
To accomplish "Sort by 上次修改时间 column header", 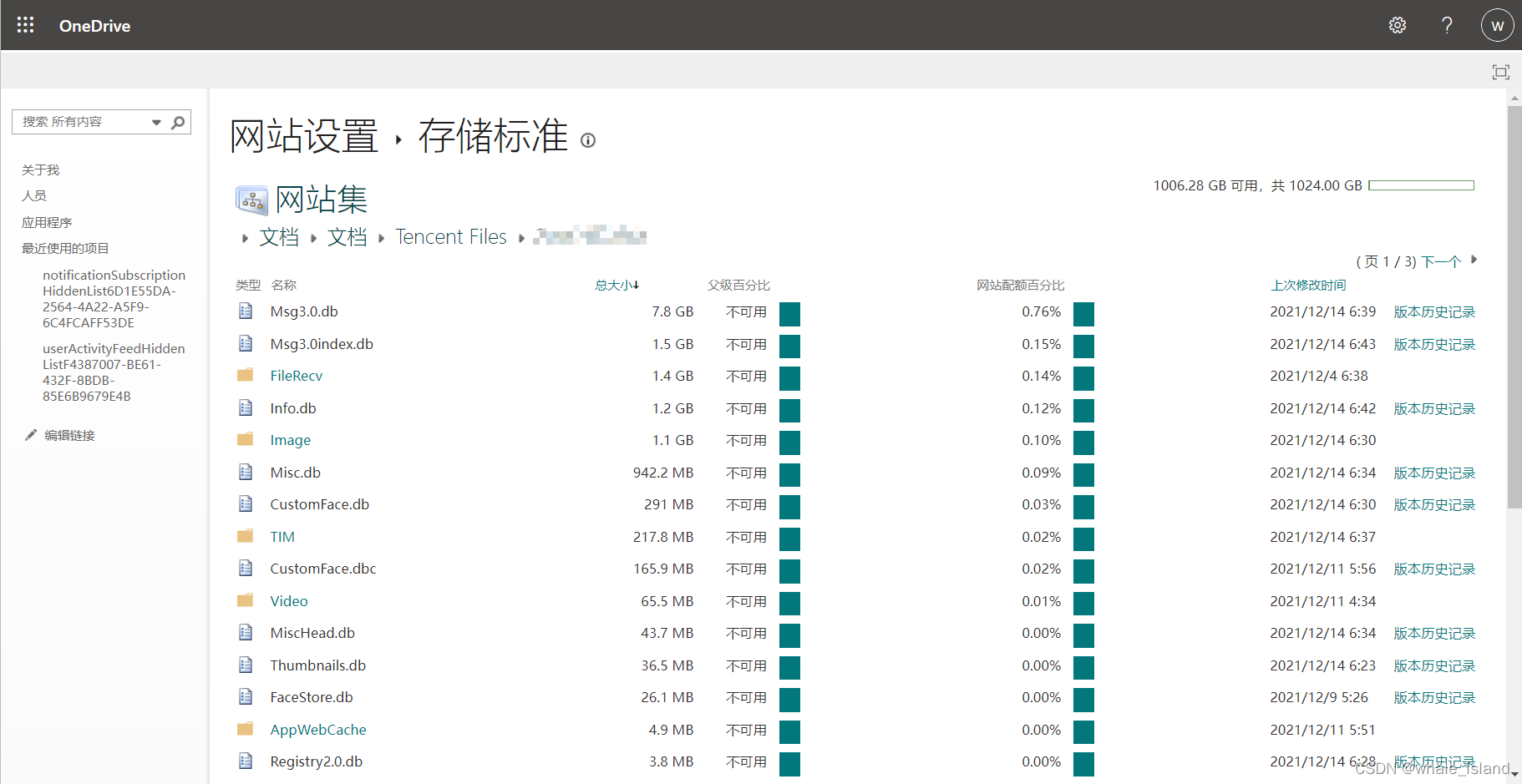I will pyautogui.click(x=1308, y=285).
